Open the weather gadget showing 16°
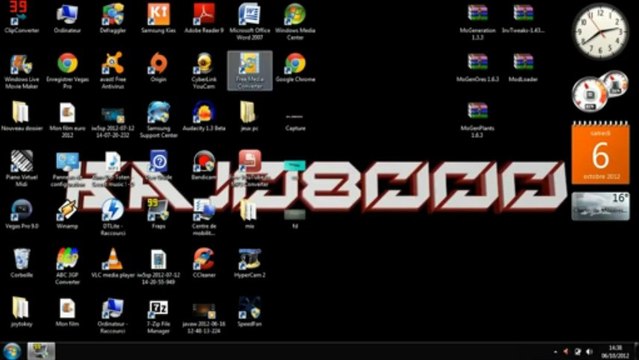Image resolution: width=639 pixels, height=360 pixels. [x=601, y=206]
